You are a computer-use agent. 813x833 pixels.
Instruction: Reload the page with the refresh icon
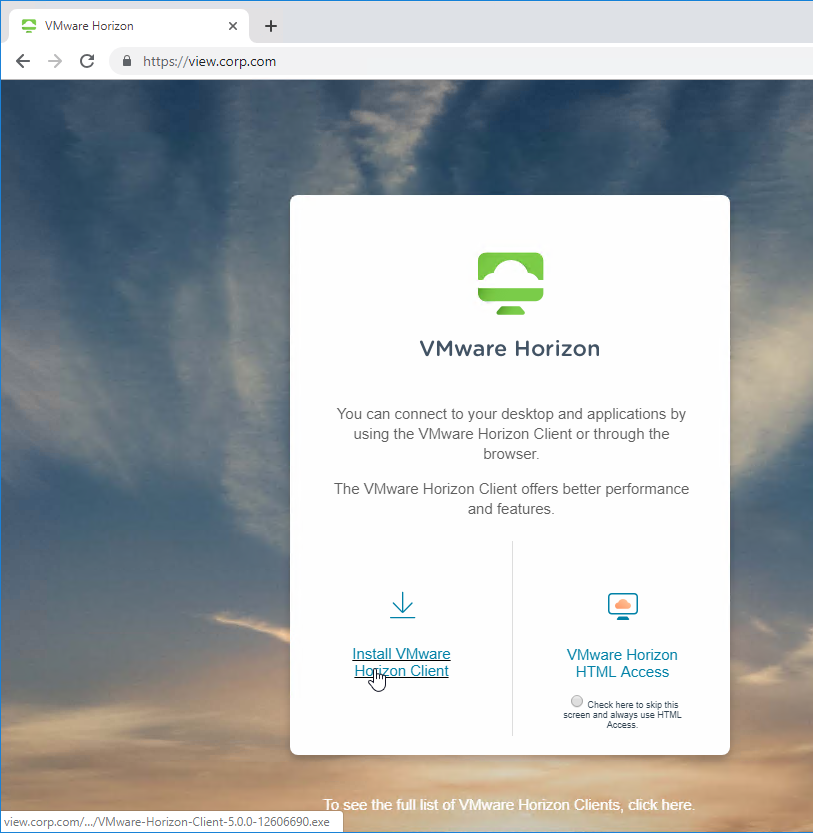tap(87, 62)
